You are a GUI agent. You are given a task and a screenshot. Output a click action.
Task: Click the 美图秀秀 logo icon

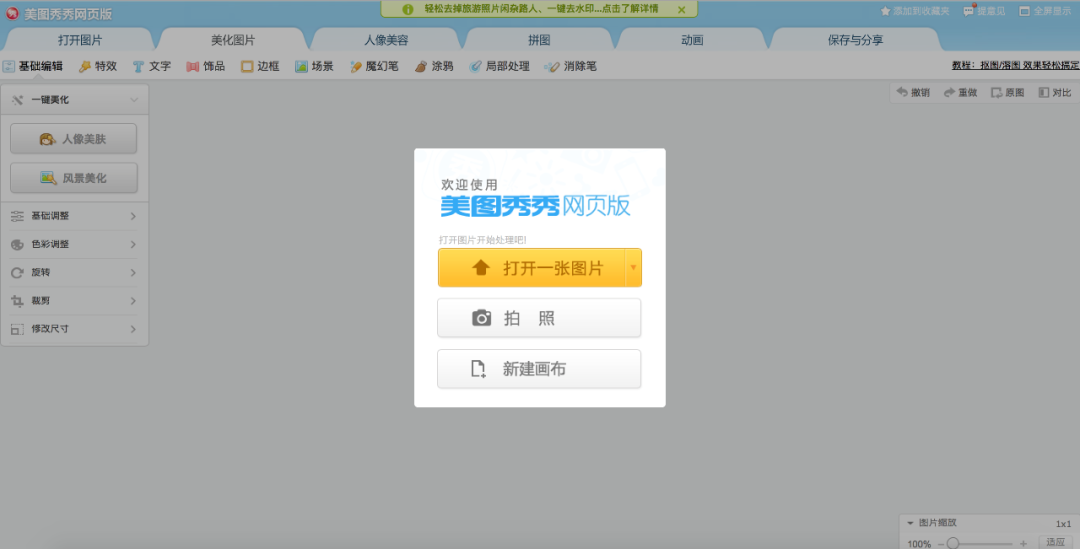click(x=12, y=13)
